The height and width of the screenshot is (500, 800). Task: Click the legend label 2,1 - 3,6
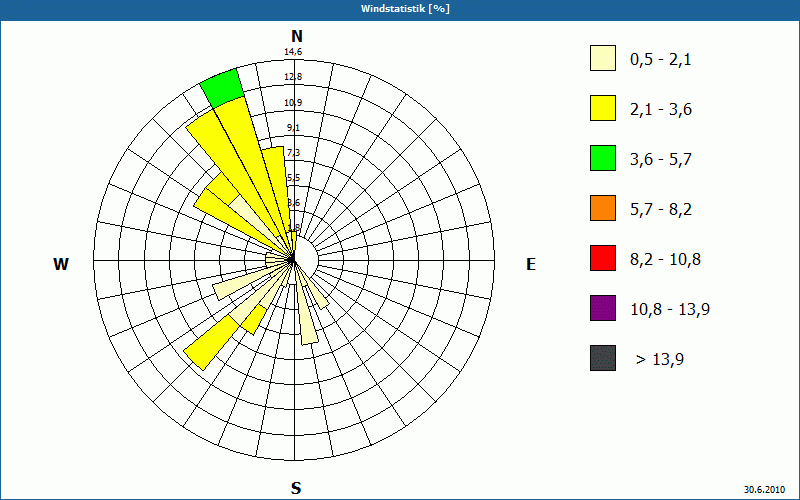(x=661, y=110)
